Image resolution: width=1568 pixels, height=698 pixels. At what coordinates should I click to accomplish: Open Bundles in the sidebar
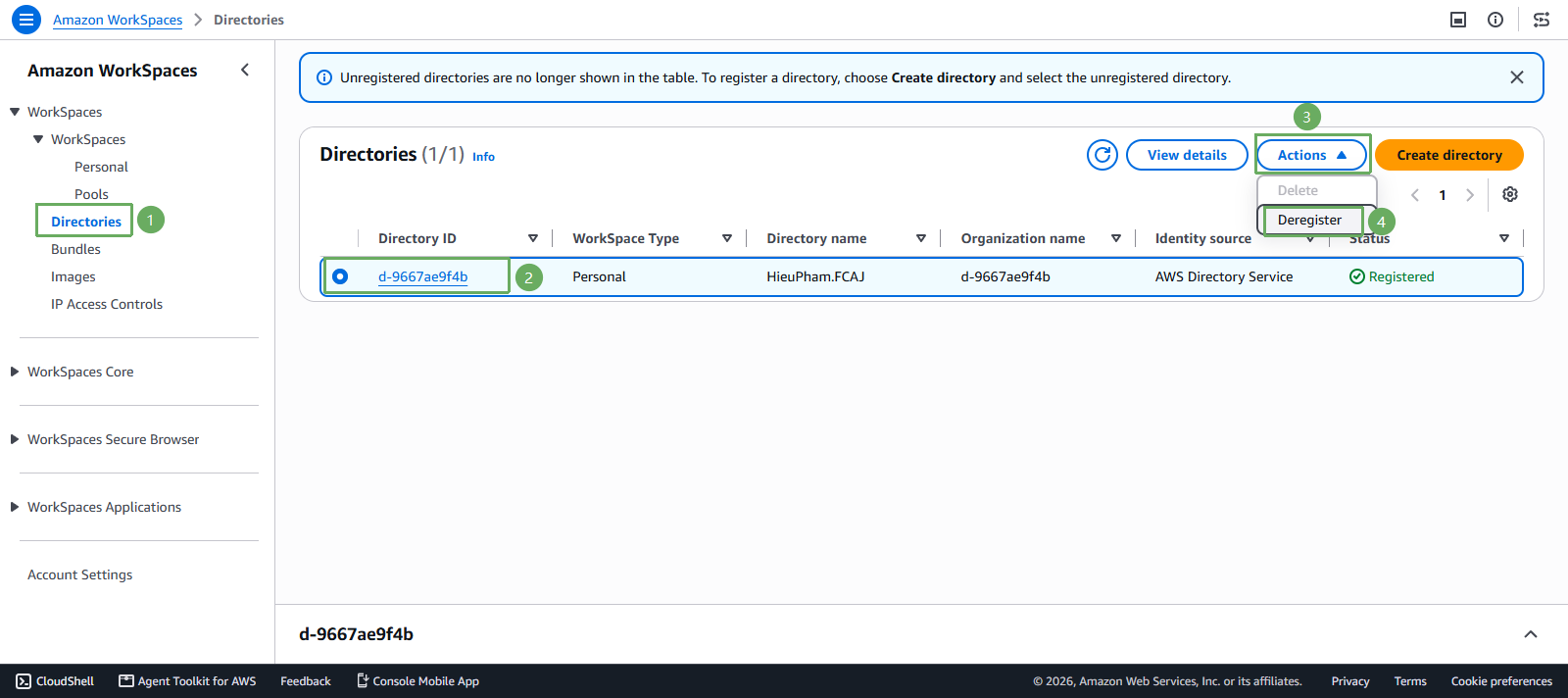click(x=75, y=249)
